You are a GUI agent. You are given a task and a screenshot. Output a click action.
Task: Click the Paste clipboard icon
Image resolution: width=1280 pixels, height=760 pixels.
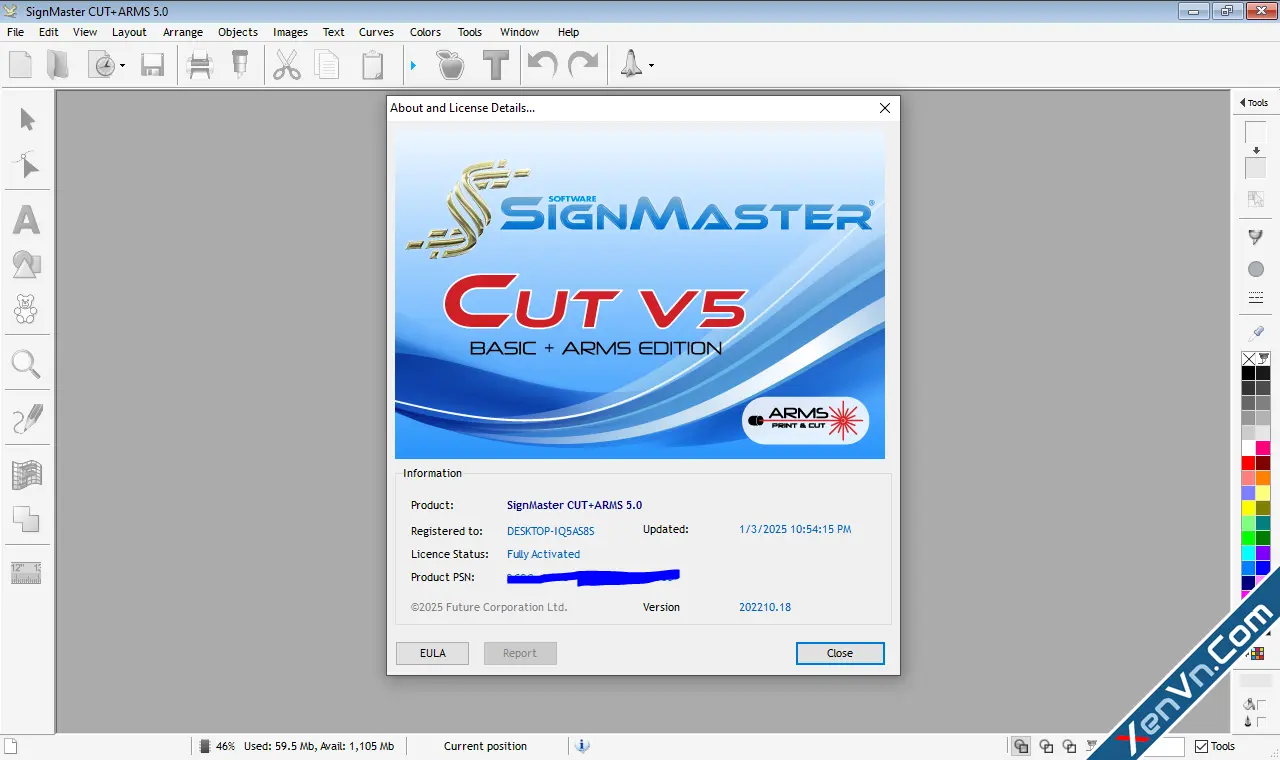click(x=372, y=66)
